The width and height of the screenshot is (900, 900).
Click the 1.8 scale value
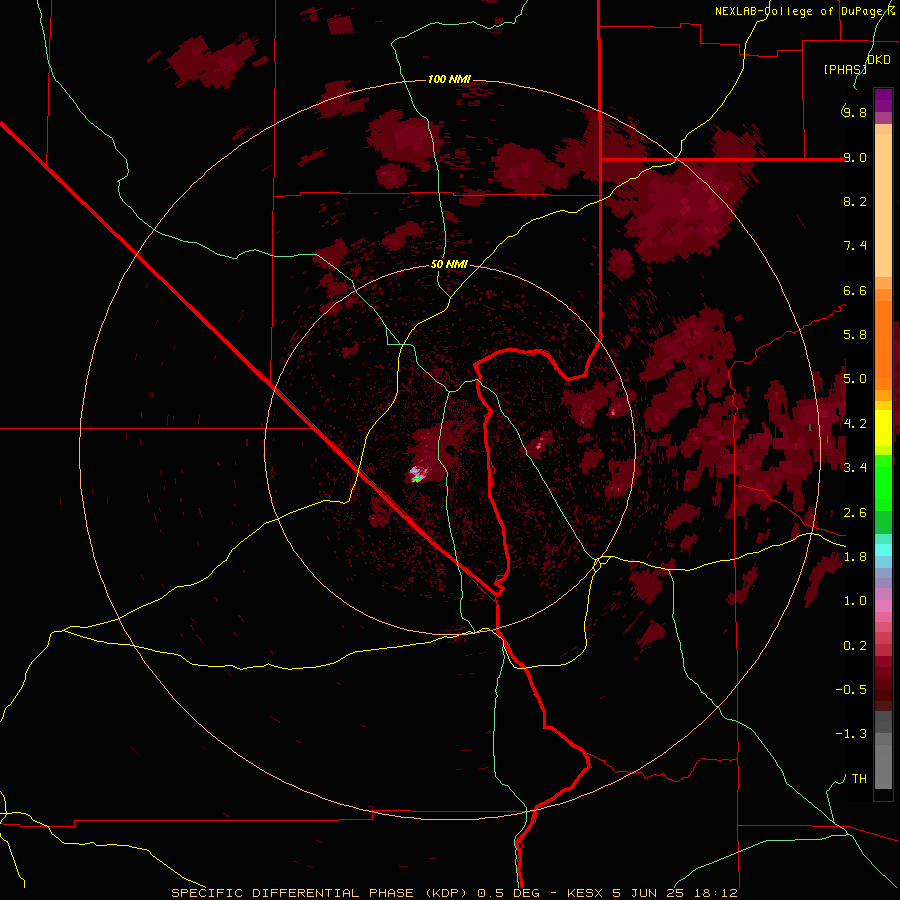[x=855, y=557]
